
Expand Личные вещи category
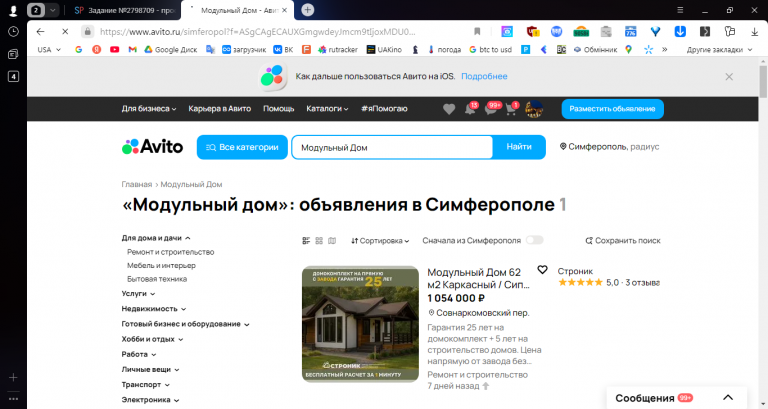tap(150, 369)
